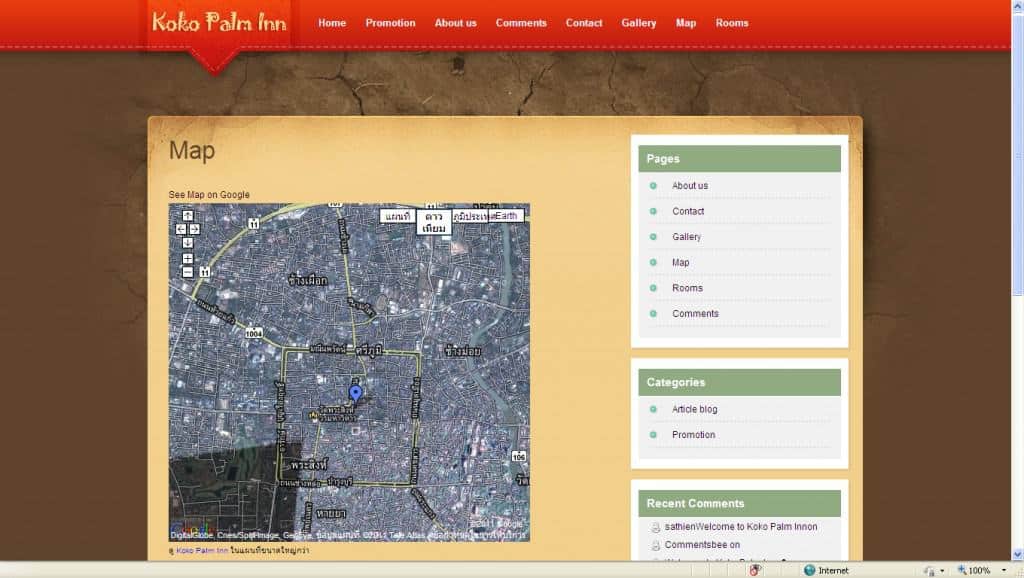Click the bullet icon beside About us
This screenshot has height=578, width=1024.
click(x=653, y=185)
